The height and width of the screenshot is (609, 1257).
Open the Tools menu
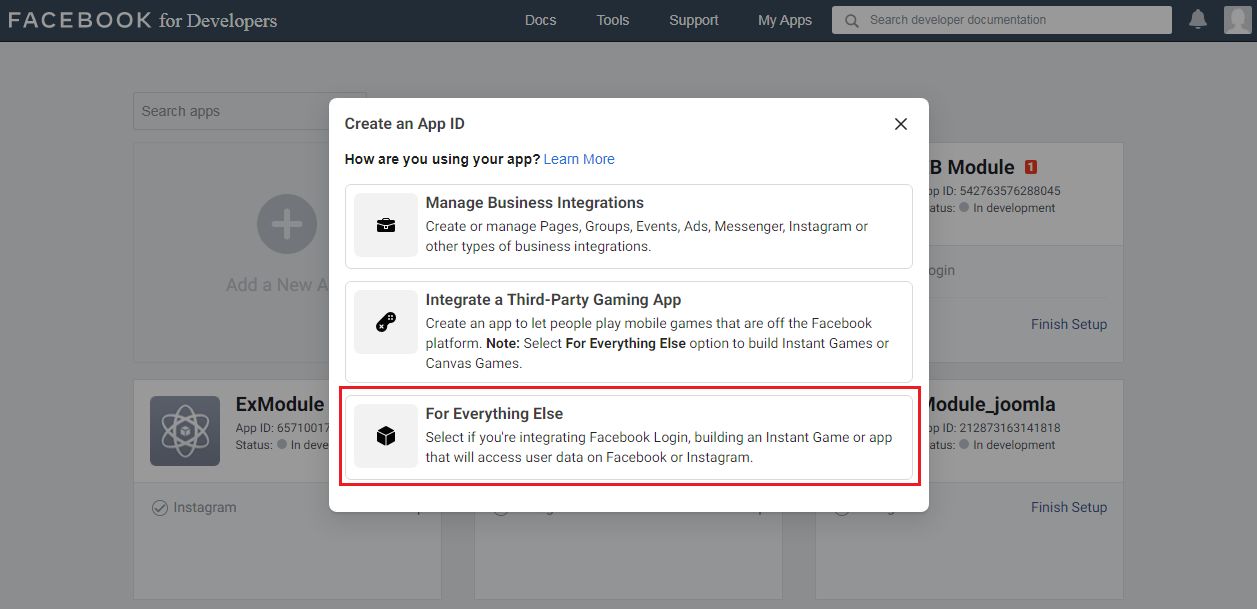pyautogui.click(x=613, y=20)
